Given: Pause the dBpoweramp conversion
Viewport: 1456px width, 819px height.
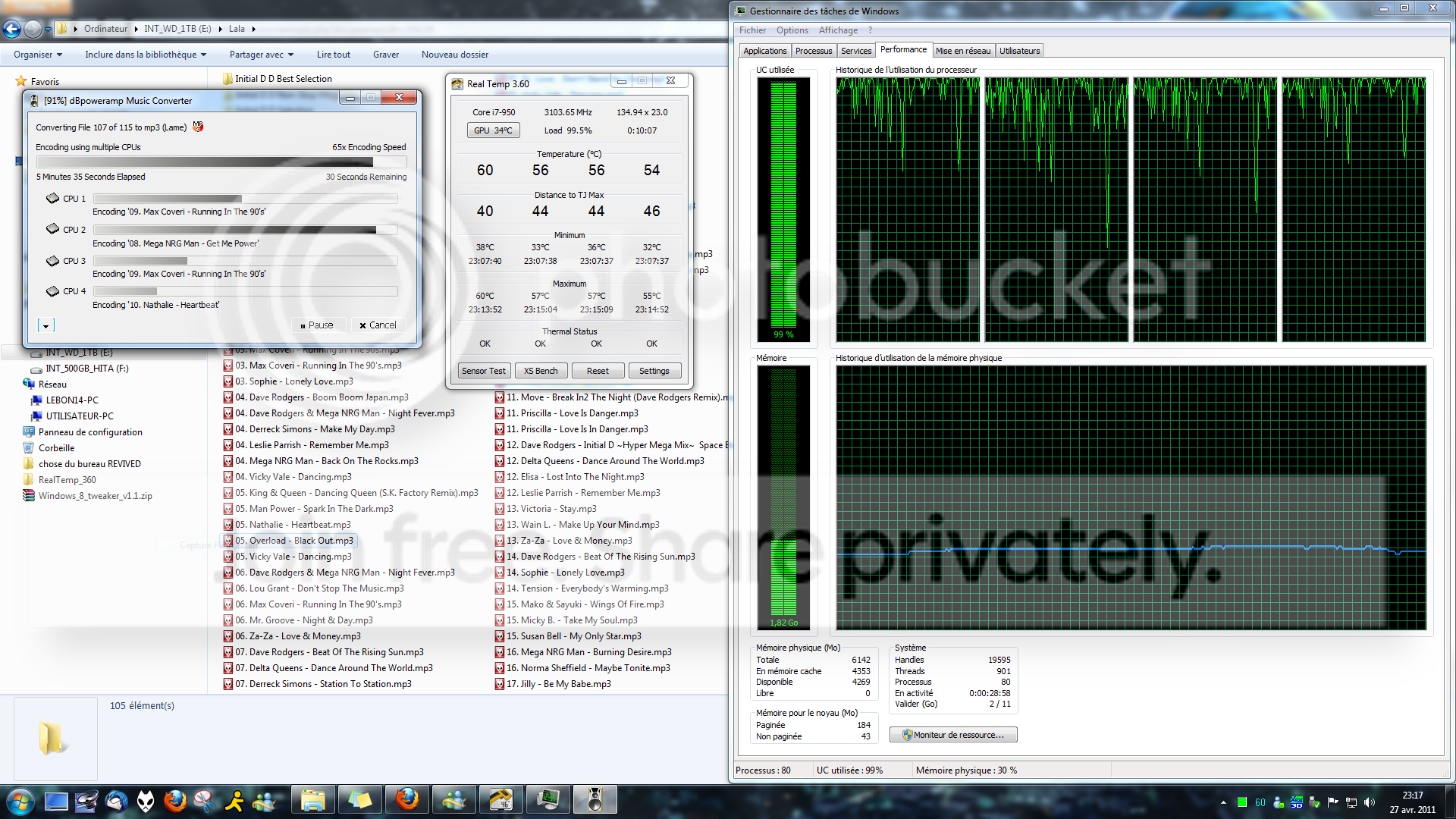Looking at the screenshot, I should pos(318,325).
